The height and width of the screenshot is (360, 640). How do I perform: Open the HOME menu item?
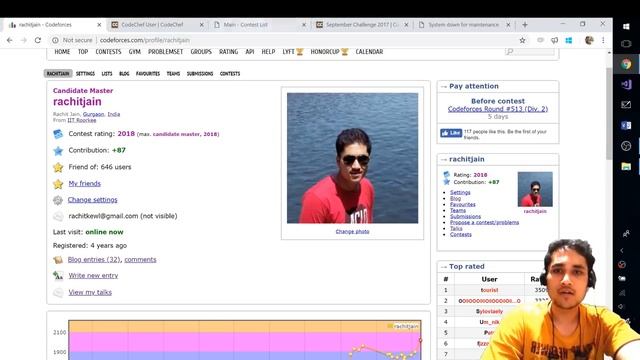tap(62, 52)
